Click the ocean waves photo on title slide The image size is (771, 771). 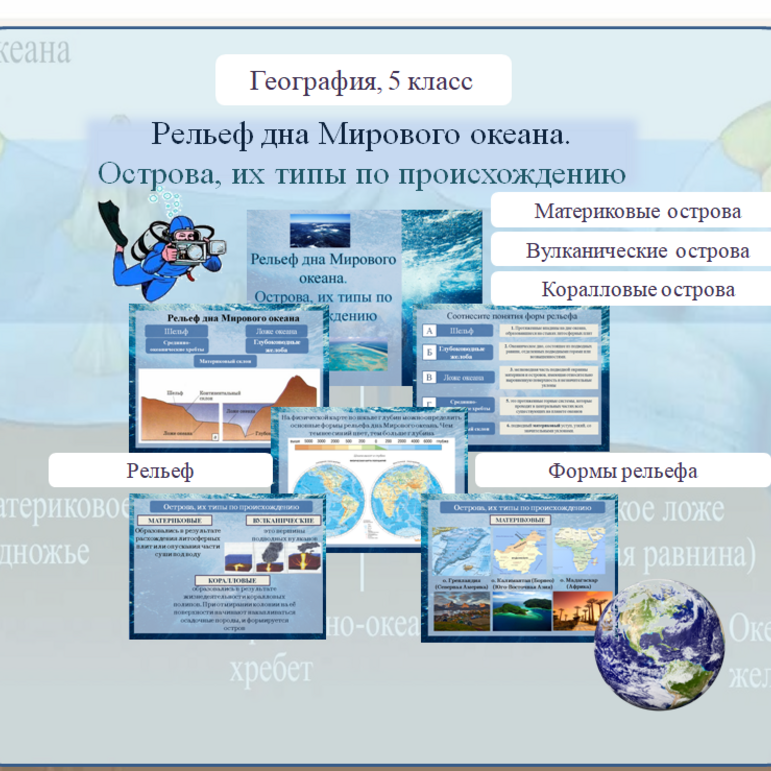pyautogui.click(x=319, y=229)
